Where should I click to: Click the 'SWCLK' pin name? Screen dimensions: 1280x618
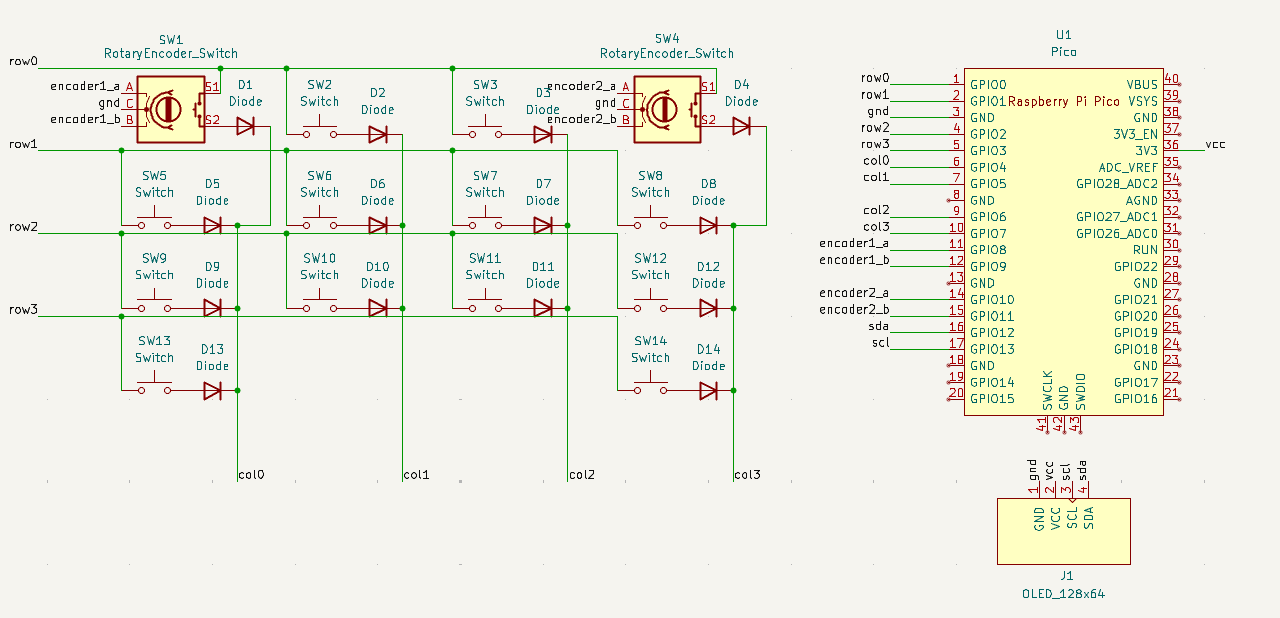point(1048,390)
